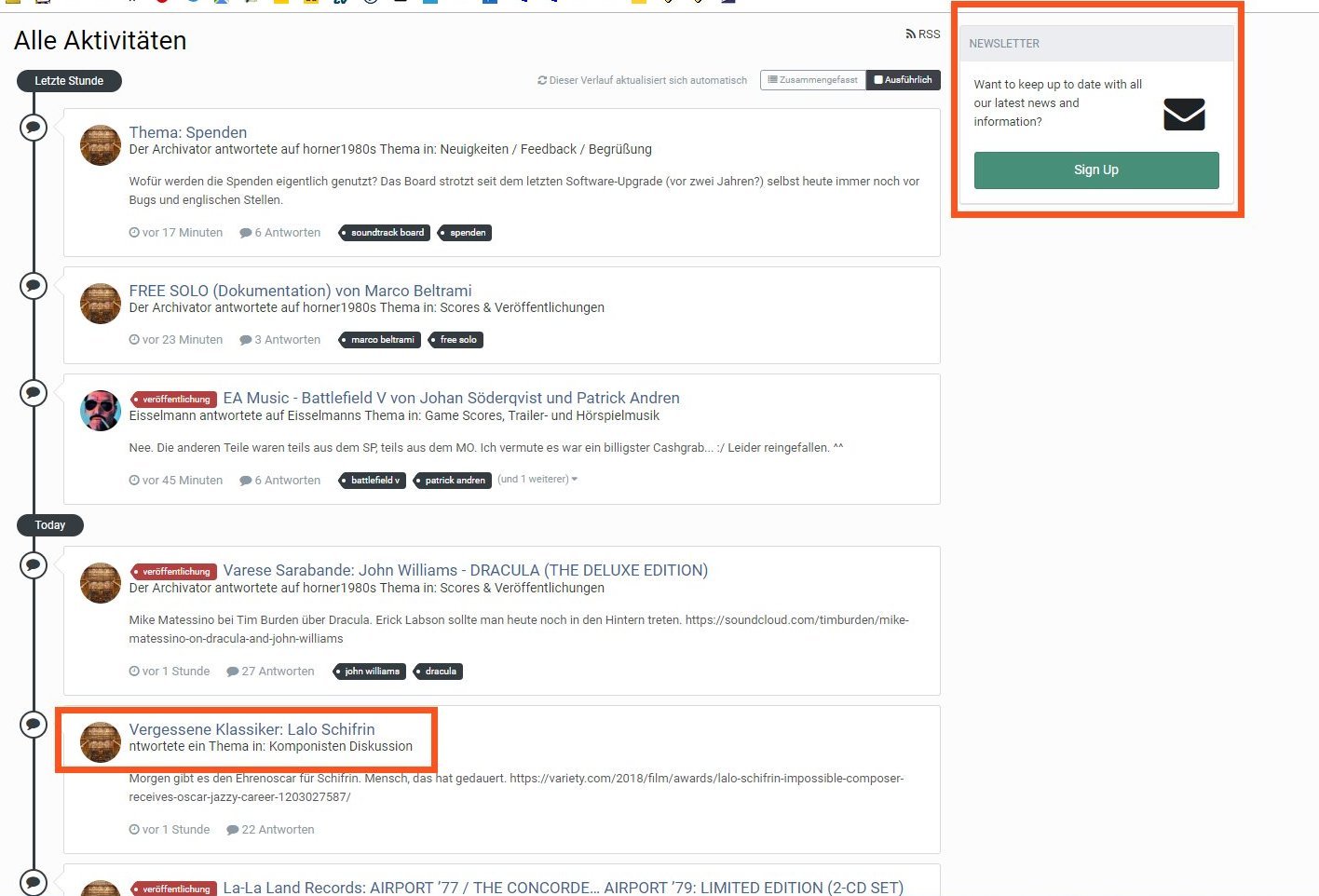
Task: Expand the 'und 1 weiterer' tags dropdown
Action: pyautogui.click(x=537, y=480)
